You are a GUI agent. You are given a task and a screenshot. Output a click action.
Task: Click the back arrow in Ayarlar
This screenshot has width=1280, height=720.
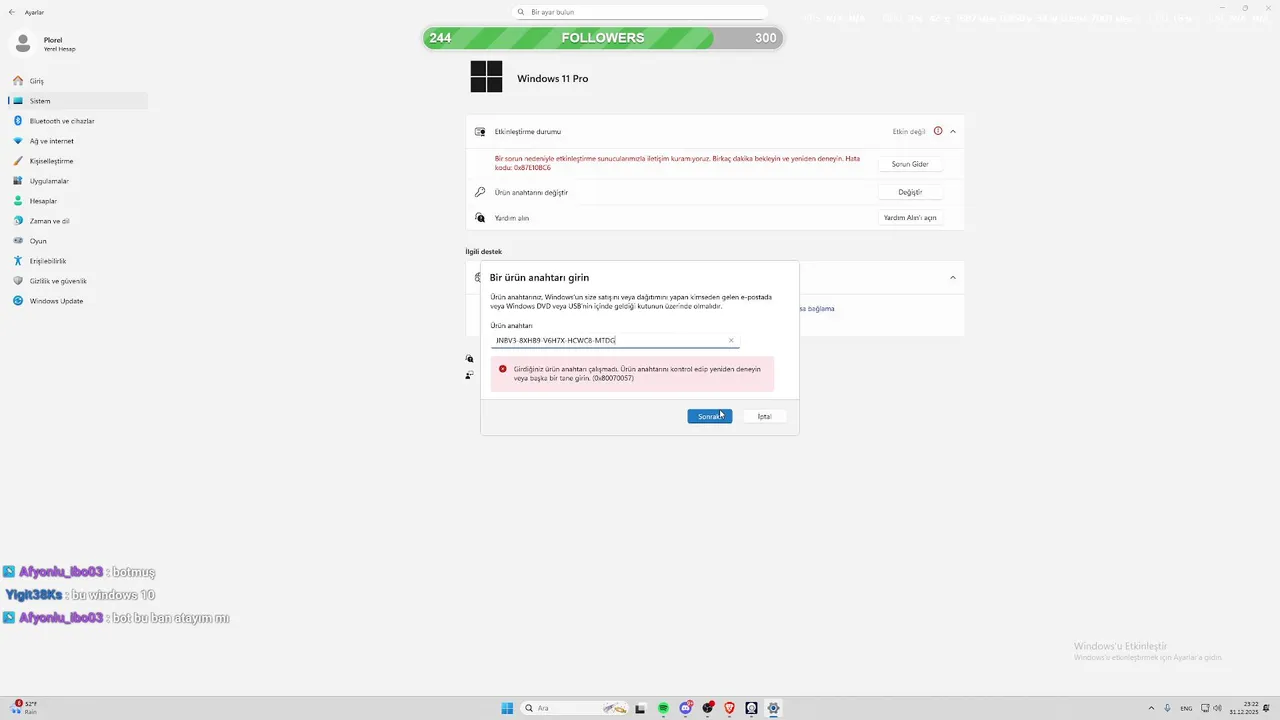[x=12, y=12]
